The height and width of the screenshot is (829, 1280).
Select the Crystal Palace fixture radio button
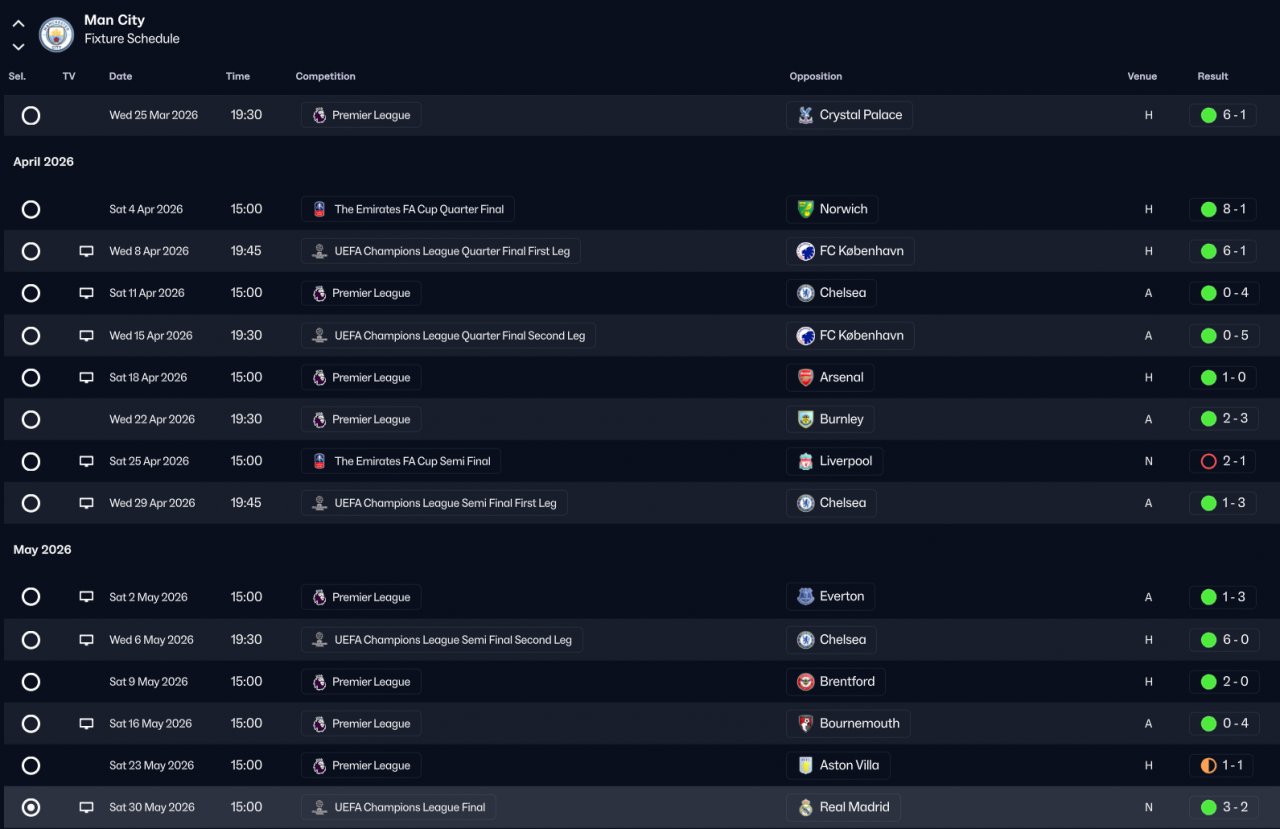point(31,116)
